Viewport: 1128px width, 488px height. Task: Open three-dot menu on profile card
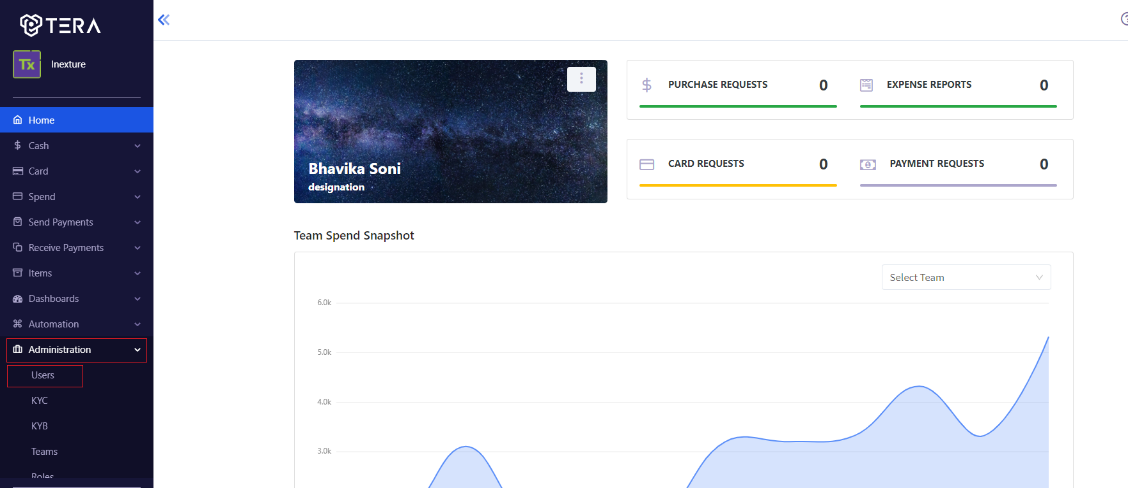click(x=581, y=79)
